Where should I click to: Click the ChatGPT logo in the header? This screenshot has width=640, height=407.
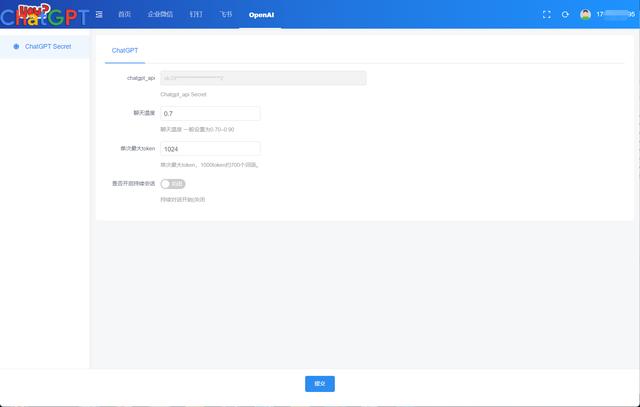[x=45, y=15]
